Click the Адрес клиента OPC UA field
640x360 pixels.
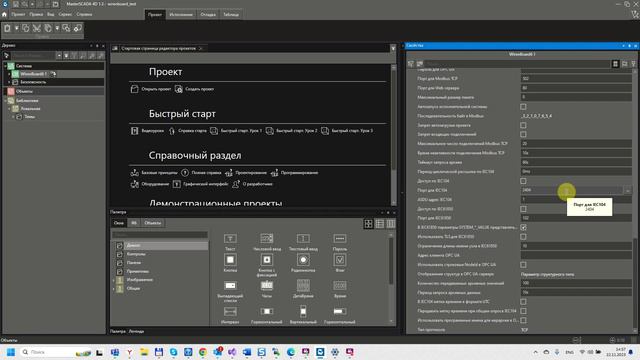[x=576, y=256]
